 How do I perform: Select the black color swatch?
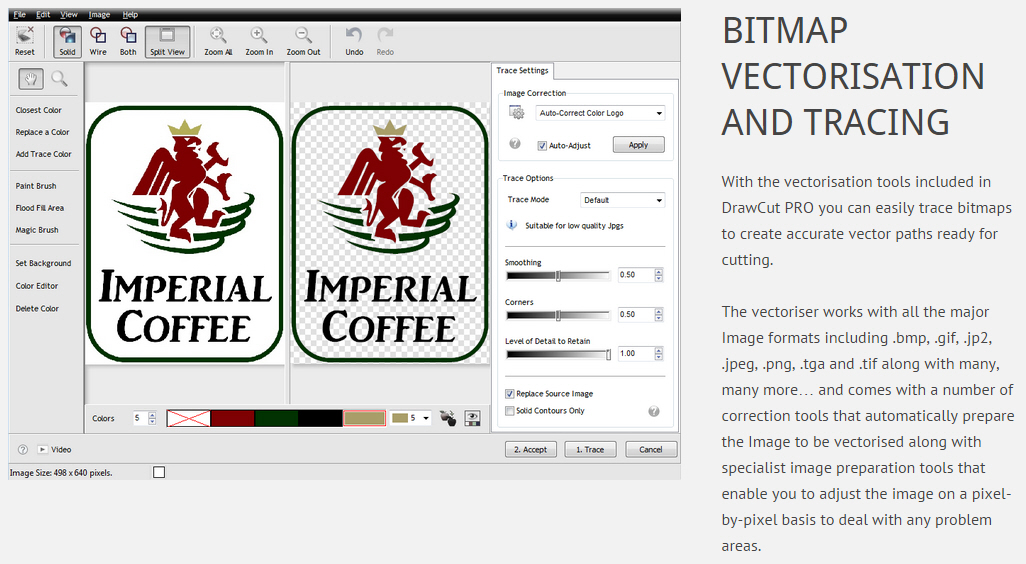point(320,418)
